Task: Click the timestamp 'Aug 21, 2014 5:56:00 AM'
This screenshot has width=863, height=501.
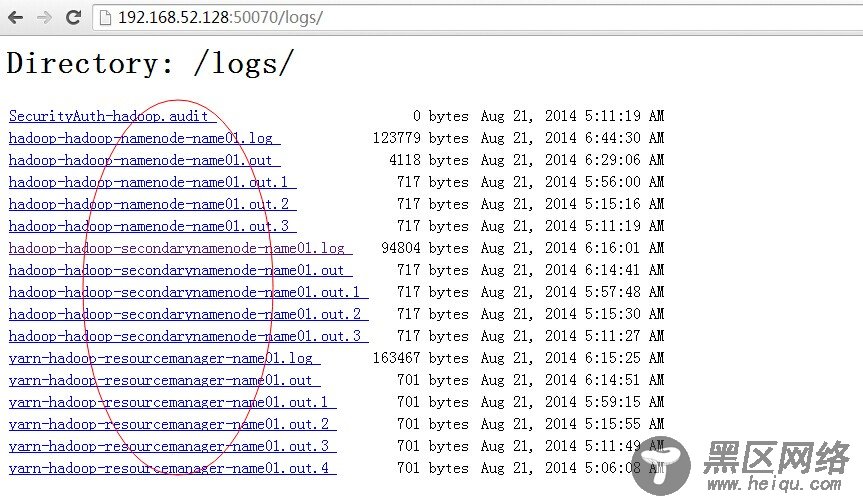Action: point(572,182)
